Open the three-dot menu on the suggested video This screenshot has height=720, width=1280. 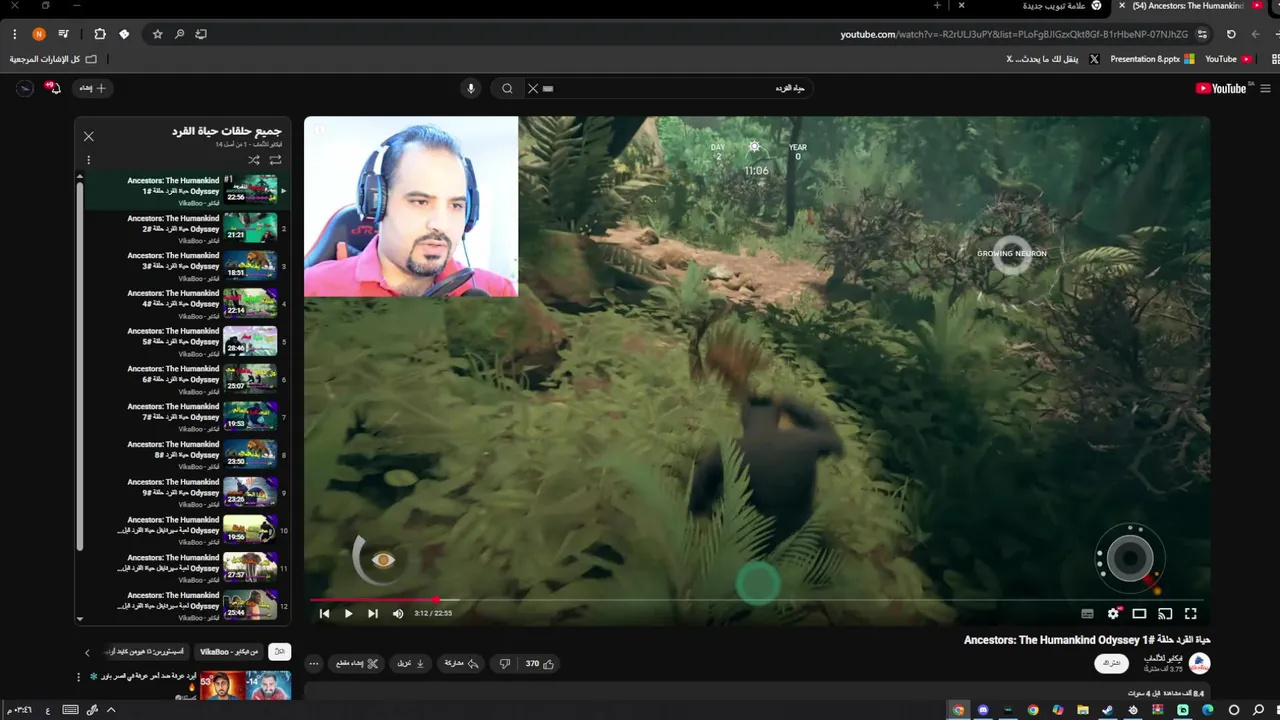pos(79,677)
